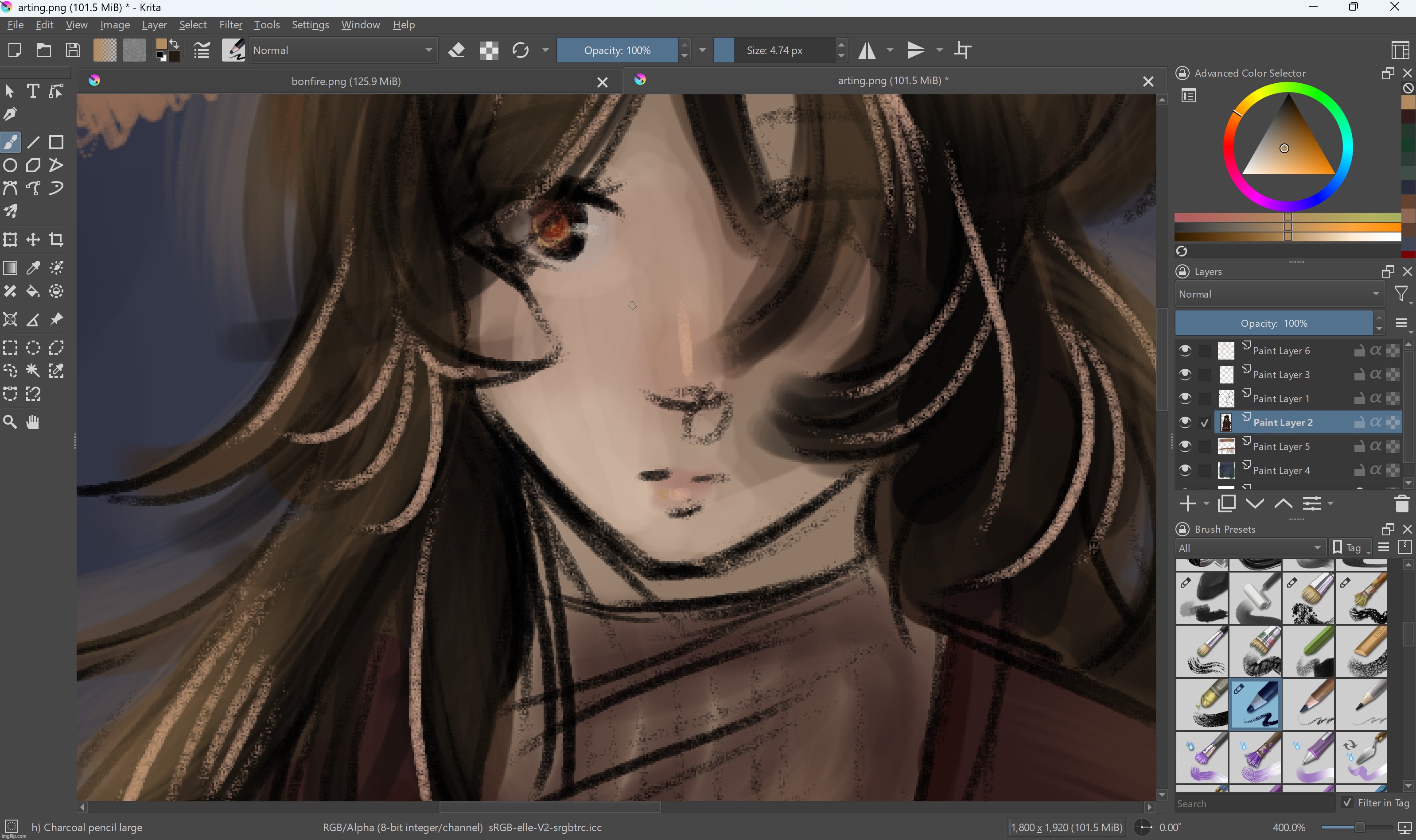Open the Filter menu
The width and height of the screenshot is (1416, 840).
pyautogui.click(x=230, y=25)
